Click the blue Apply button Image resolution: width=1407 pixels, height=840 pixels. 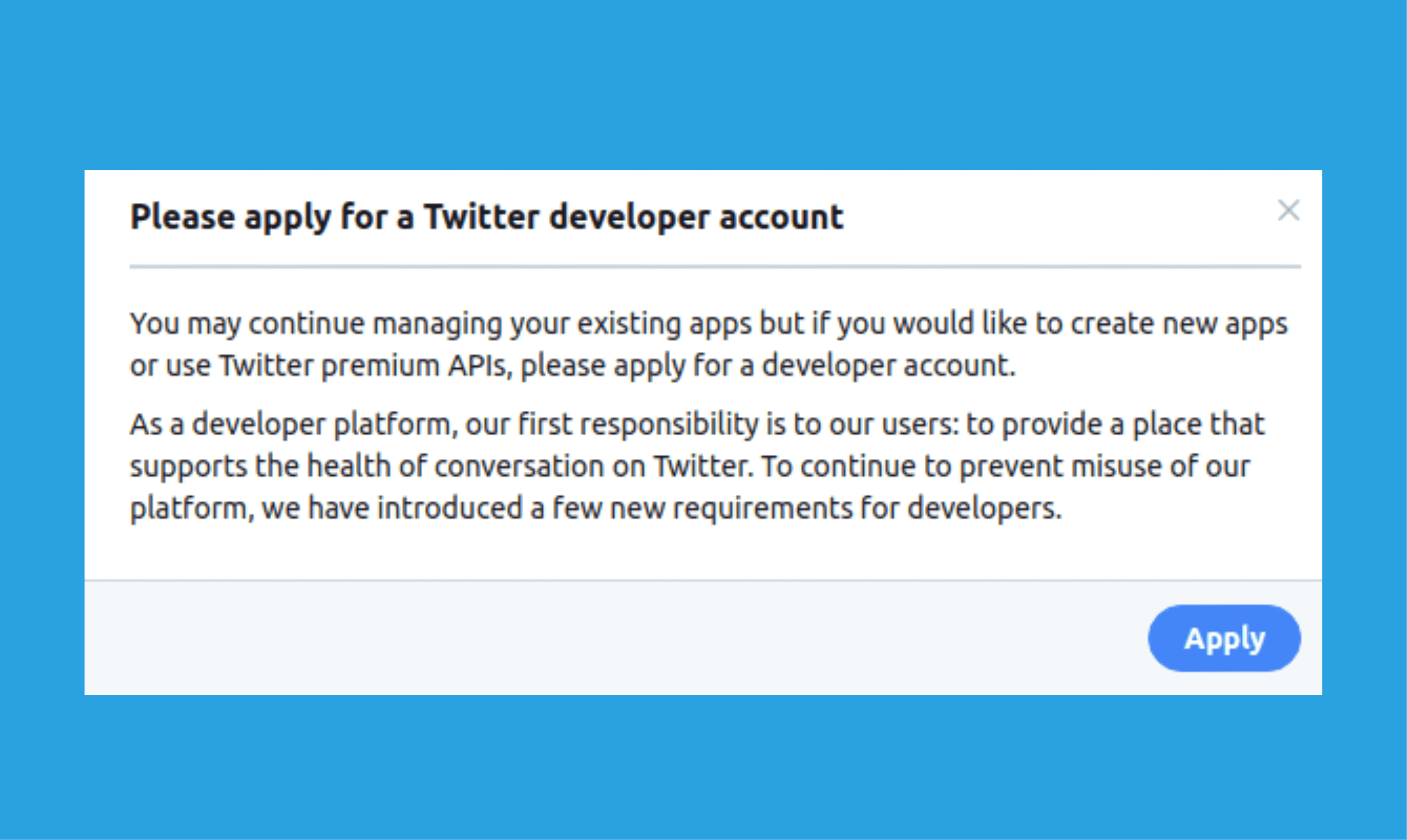tap(1224, 638)
